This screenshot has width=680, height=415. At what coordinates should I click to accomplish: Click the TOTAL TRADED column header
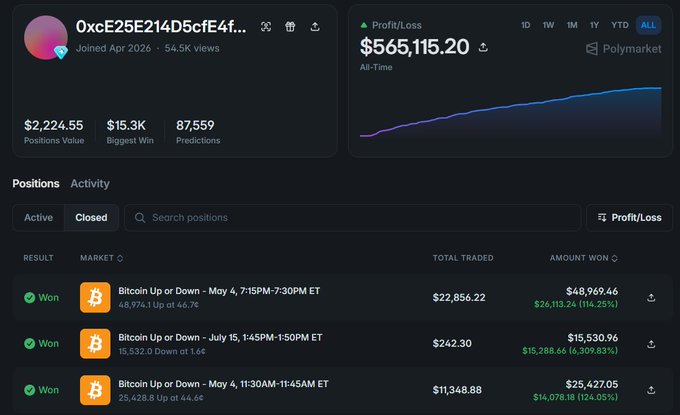[463, 258]
